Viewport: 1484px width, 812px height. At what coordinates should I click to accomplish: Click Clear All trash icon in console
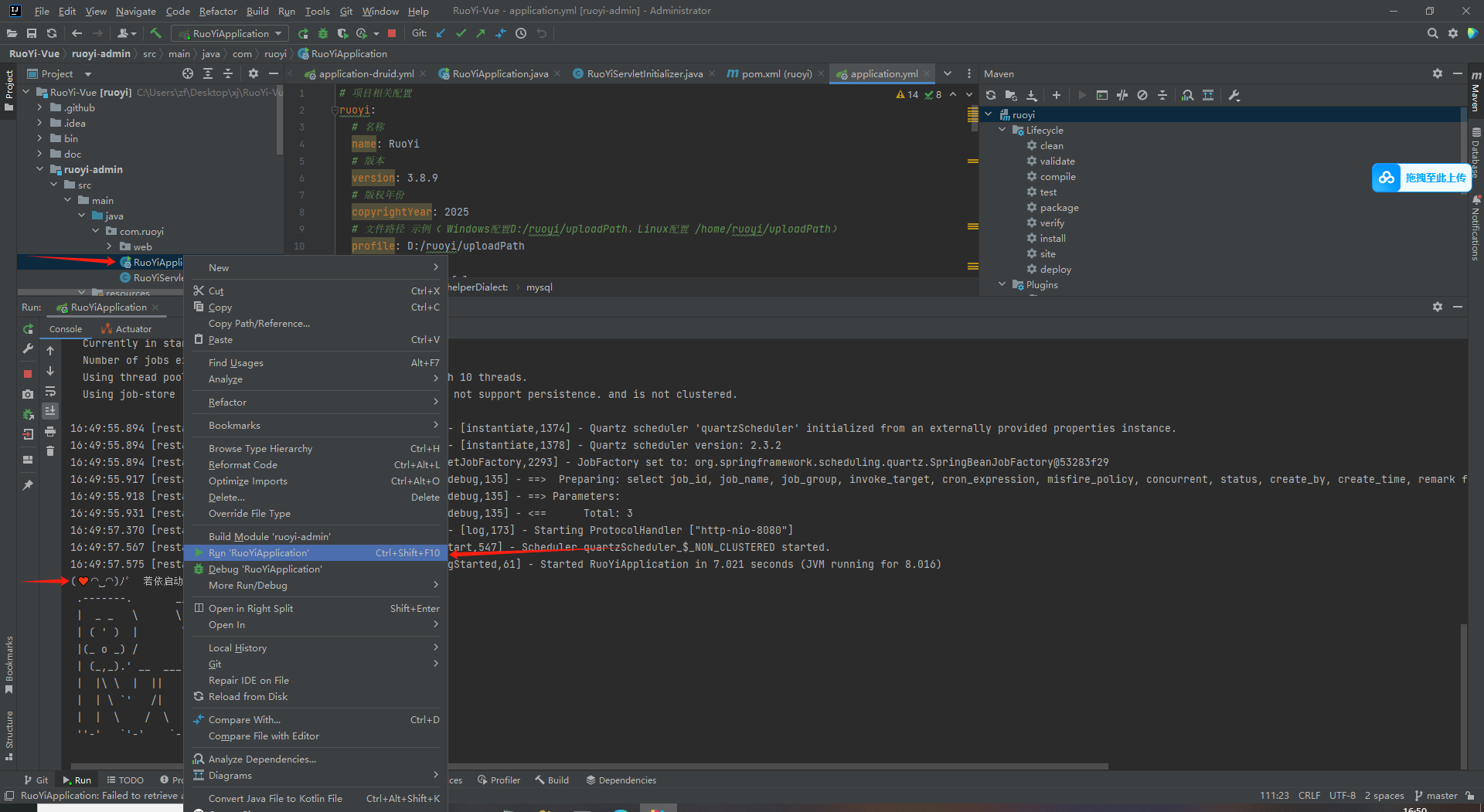[50, 450]
